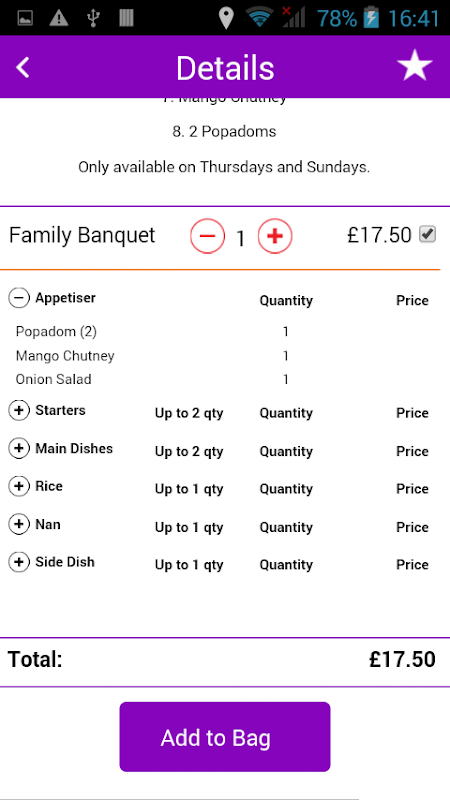The height and width of the screenshot is (800, 450).
Task: Tap the back arrow in header
Action: click(23, 67)
